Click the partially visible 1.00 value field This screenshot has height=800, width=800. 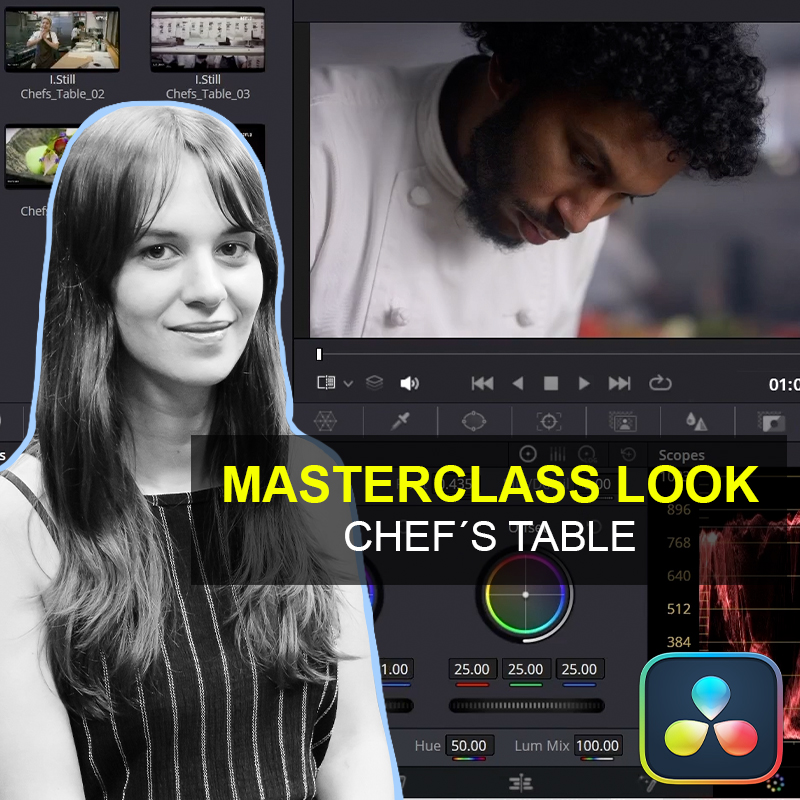pyautogui.click(x=396, y=669)
